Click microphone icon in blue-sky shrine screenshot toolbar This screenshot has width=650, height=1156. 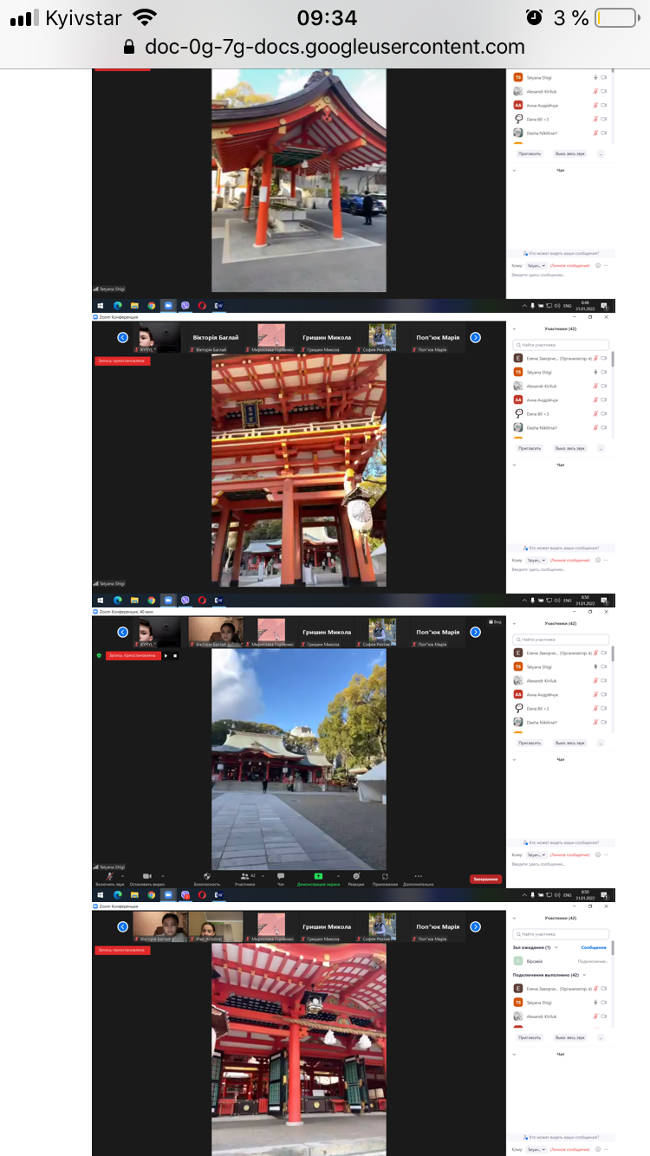pyautogui.click(x=109, y=875)
